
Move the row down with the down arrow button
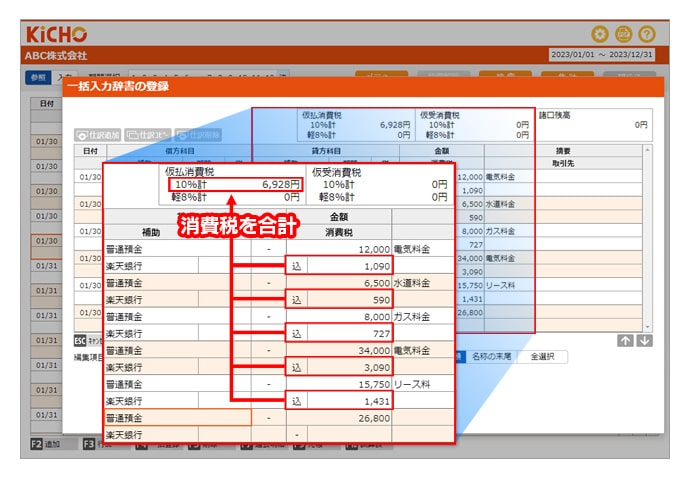coord(644,341)
